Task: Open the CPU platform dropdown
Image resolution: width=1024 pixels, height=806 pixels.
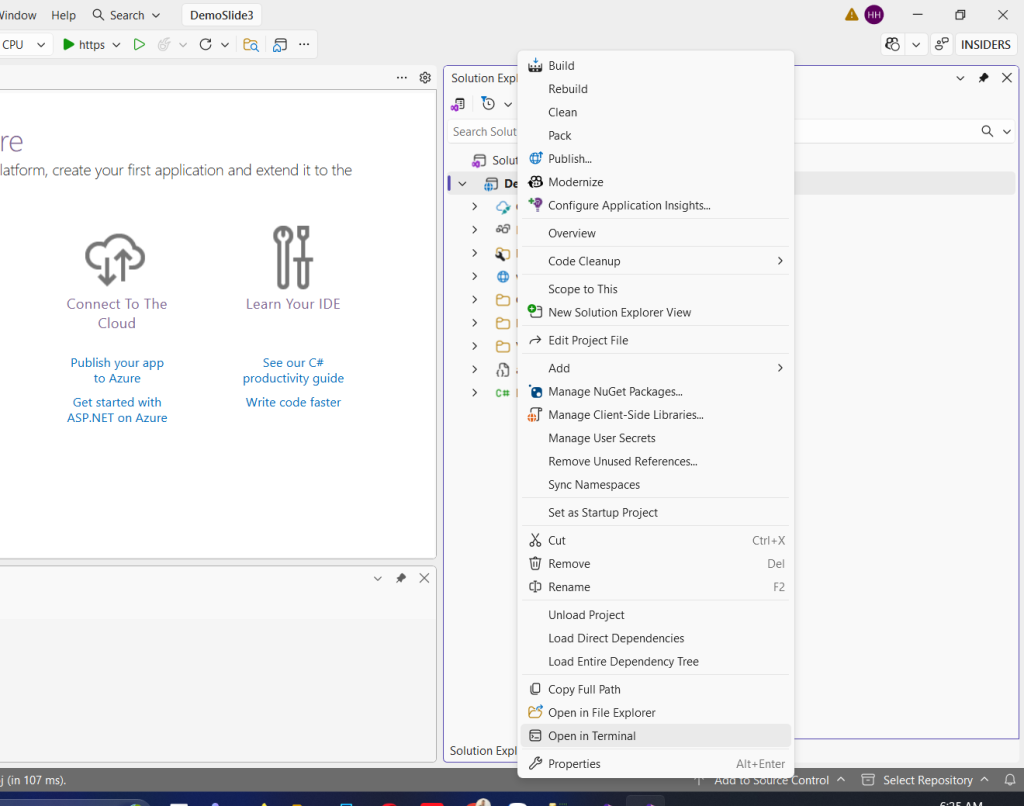Action: 25,45
